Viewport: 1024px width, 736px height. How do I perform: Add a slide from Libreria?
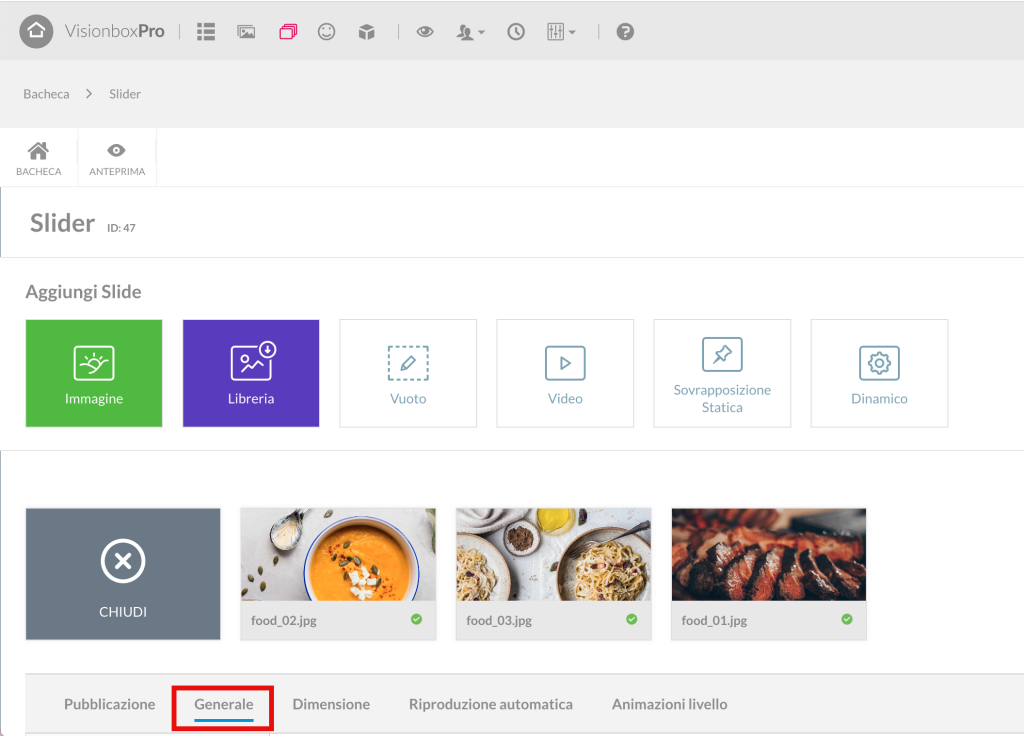point(251,374)
